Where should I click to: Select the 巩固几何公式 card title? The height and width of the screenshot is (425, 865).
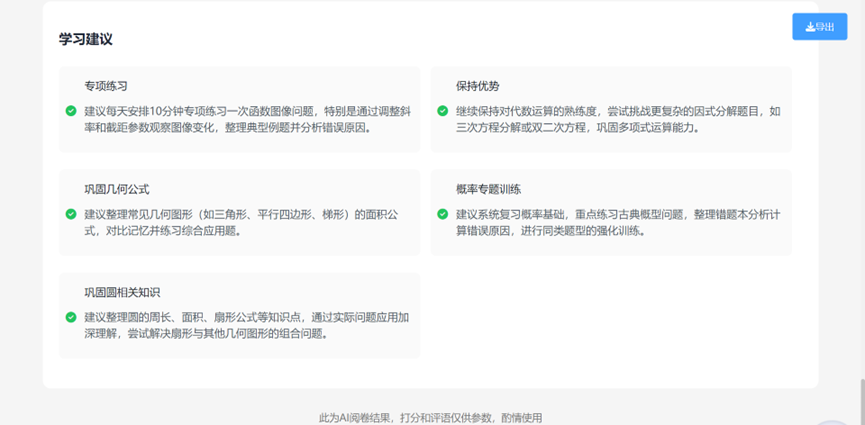117,190
